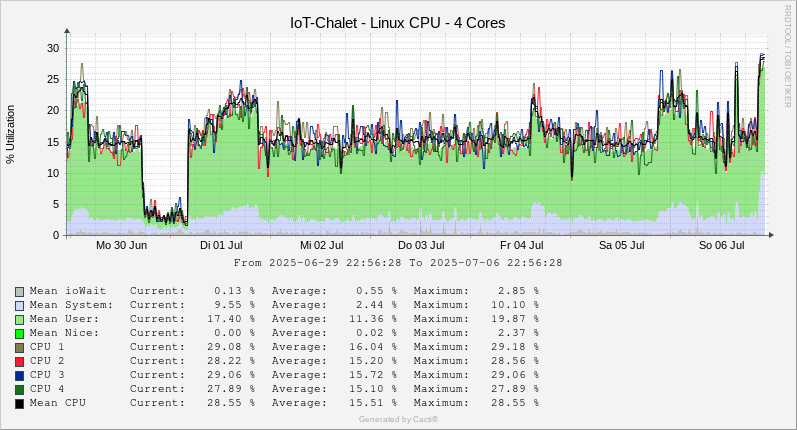The width and height of the screenshot is (797, 430).
Task: Click the y-axis tick label 10
Action: tap(53, 173)
